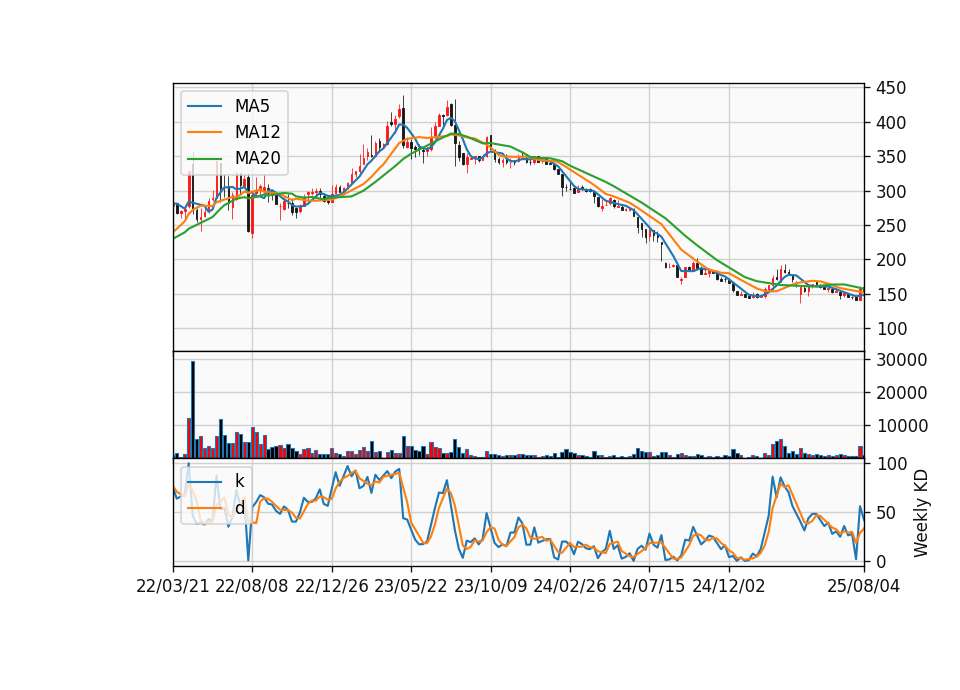Click the 24/02/26 date axis label

point(569,586)
